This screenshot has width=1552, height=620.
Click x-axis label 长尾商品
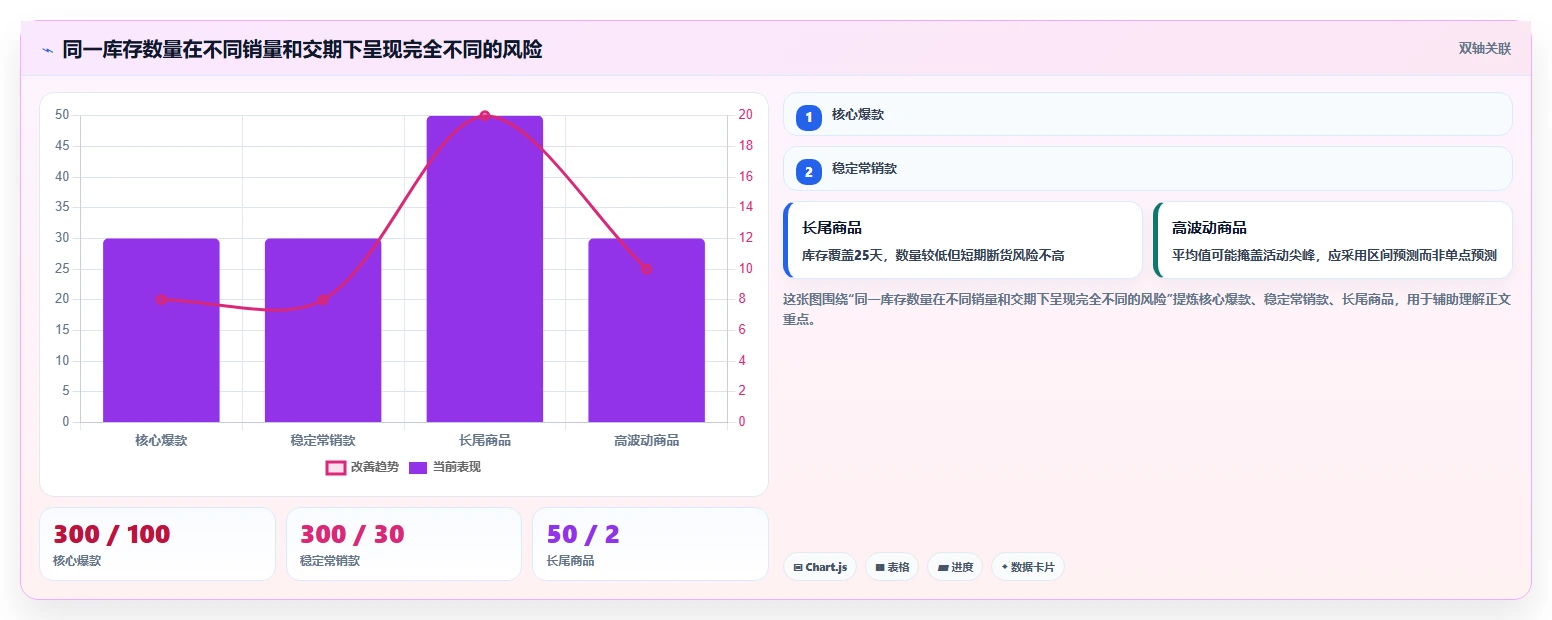point(485,440)
